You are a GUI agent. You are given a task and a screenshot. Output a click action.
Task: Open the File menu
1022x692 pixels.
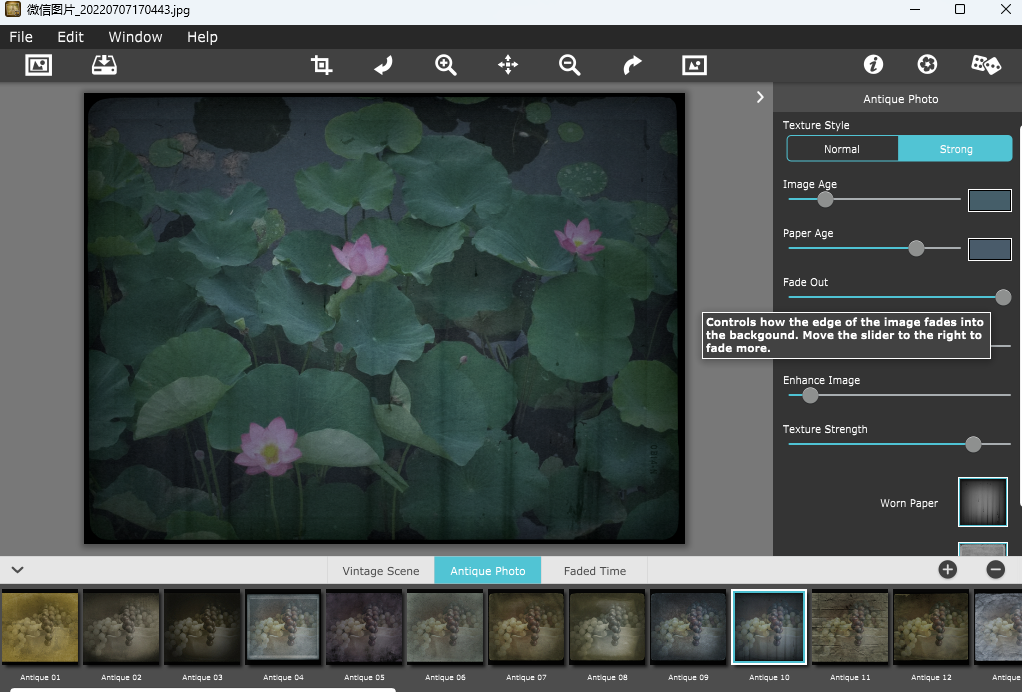pos(21,37)
